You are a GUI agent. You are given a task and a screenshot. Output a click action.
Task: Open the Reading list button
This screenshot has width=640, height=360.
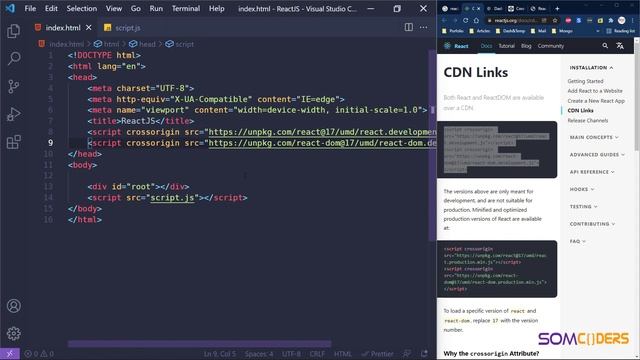pos(620,31)
